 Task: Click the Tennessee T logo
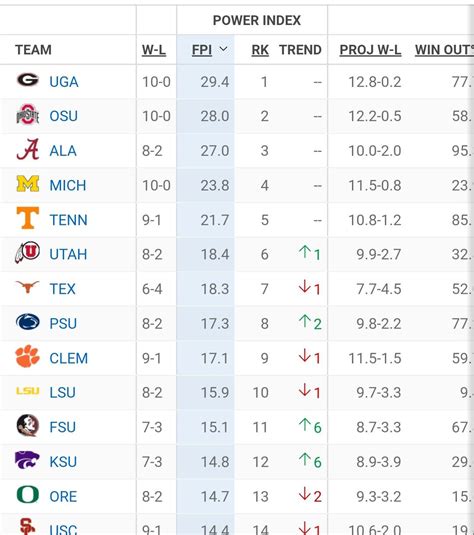(28, 218)
